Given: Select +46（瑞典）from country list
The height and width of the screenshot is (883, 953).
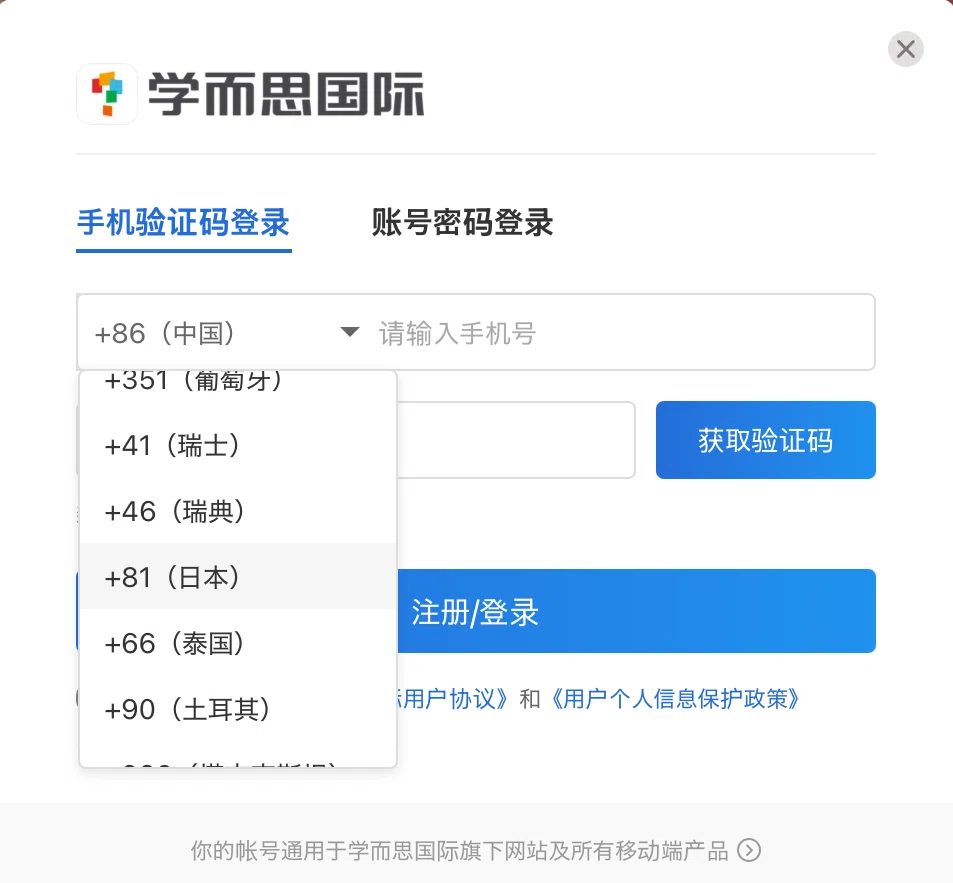Looking at the screenshot, I should pos(238,511).
